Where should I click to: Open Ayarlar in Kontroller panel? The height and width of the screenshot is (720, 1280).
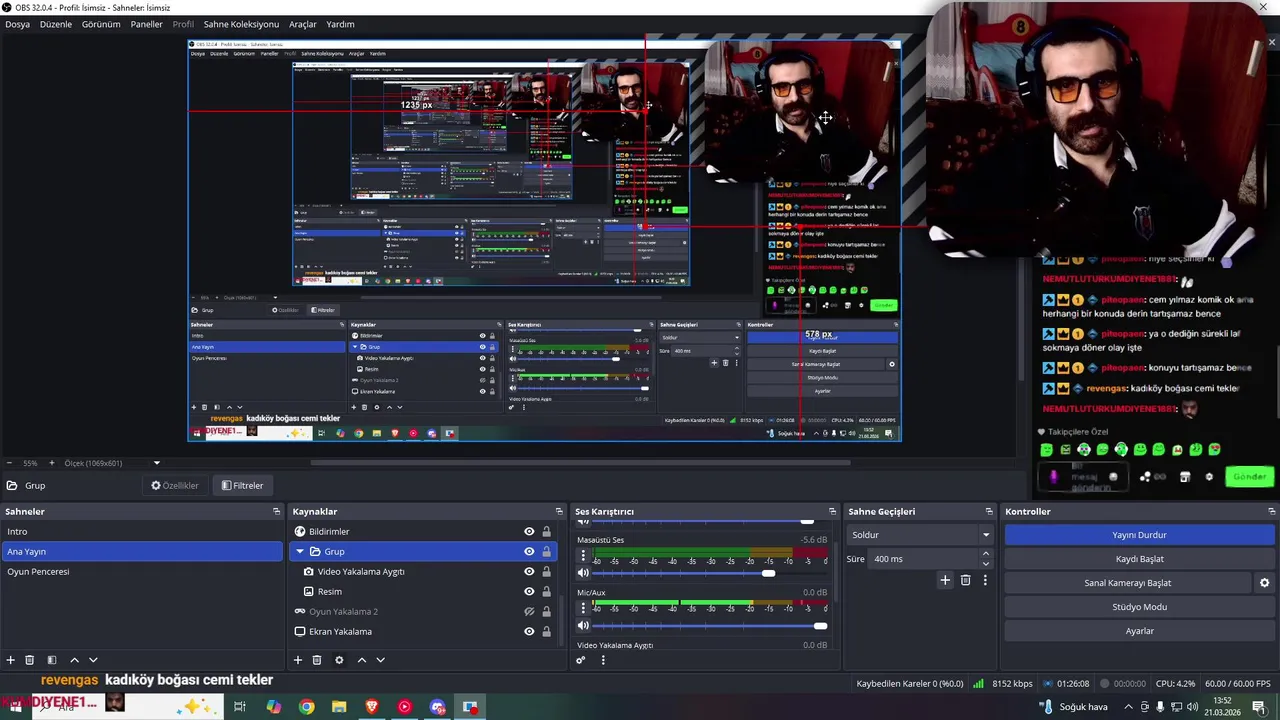click(x=1139, y=631)
